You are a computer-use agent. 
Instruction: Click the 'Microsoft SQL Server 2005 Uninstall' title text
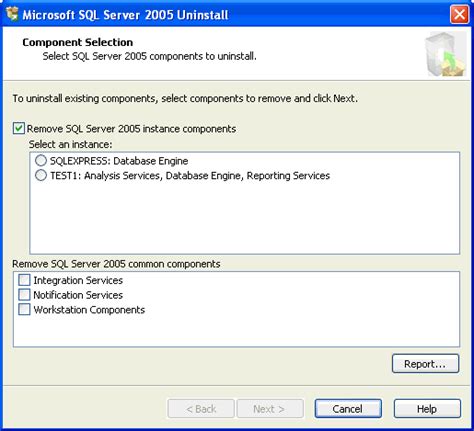(125, 15)
